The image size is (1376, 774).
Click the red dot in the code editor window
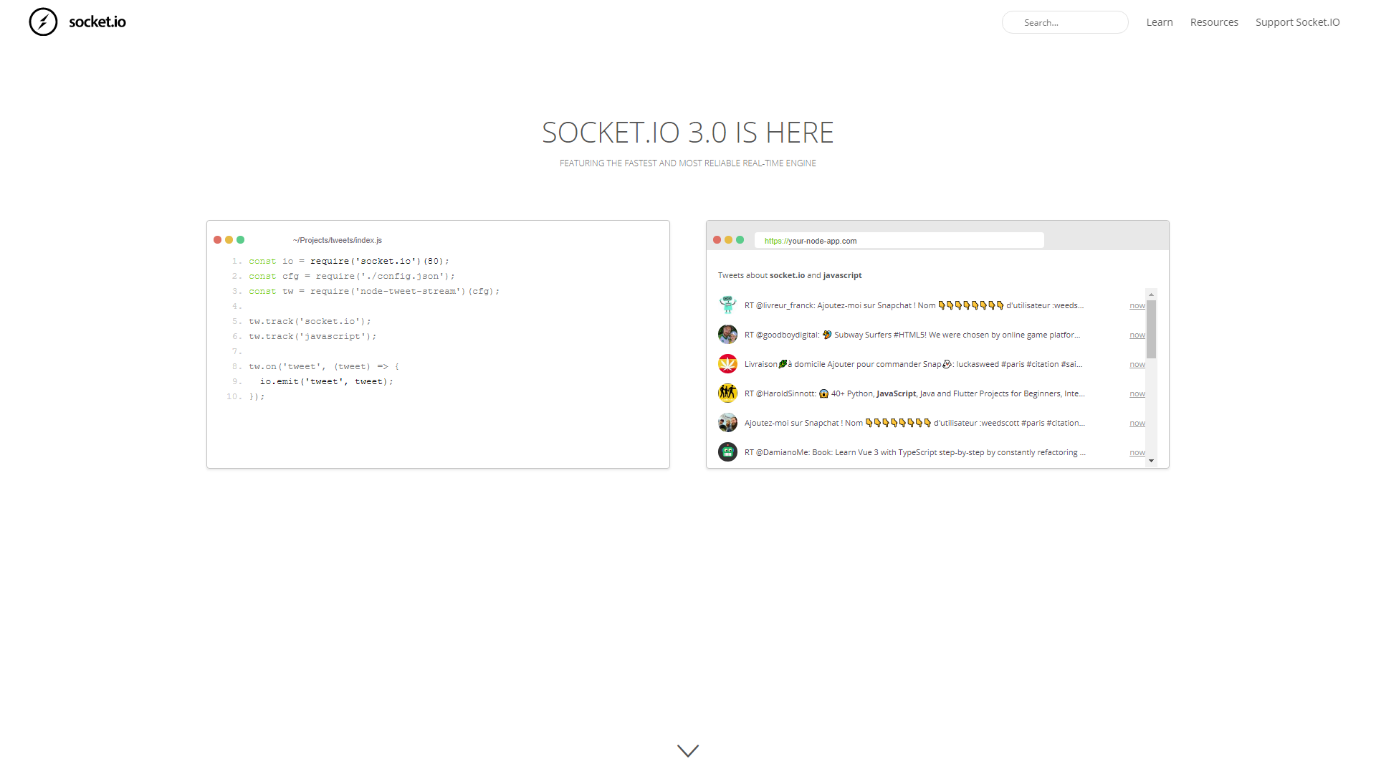pyautogui.click(x=217, y=240)
